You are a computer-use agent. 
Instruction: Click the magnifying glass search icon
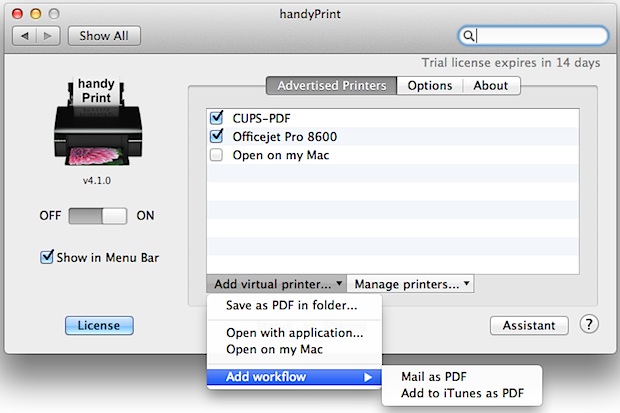468,36
